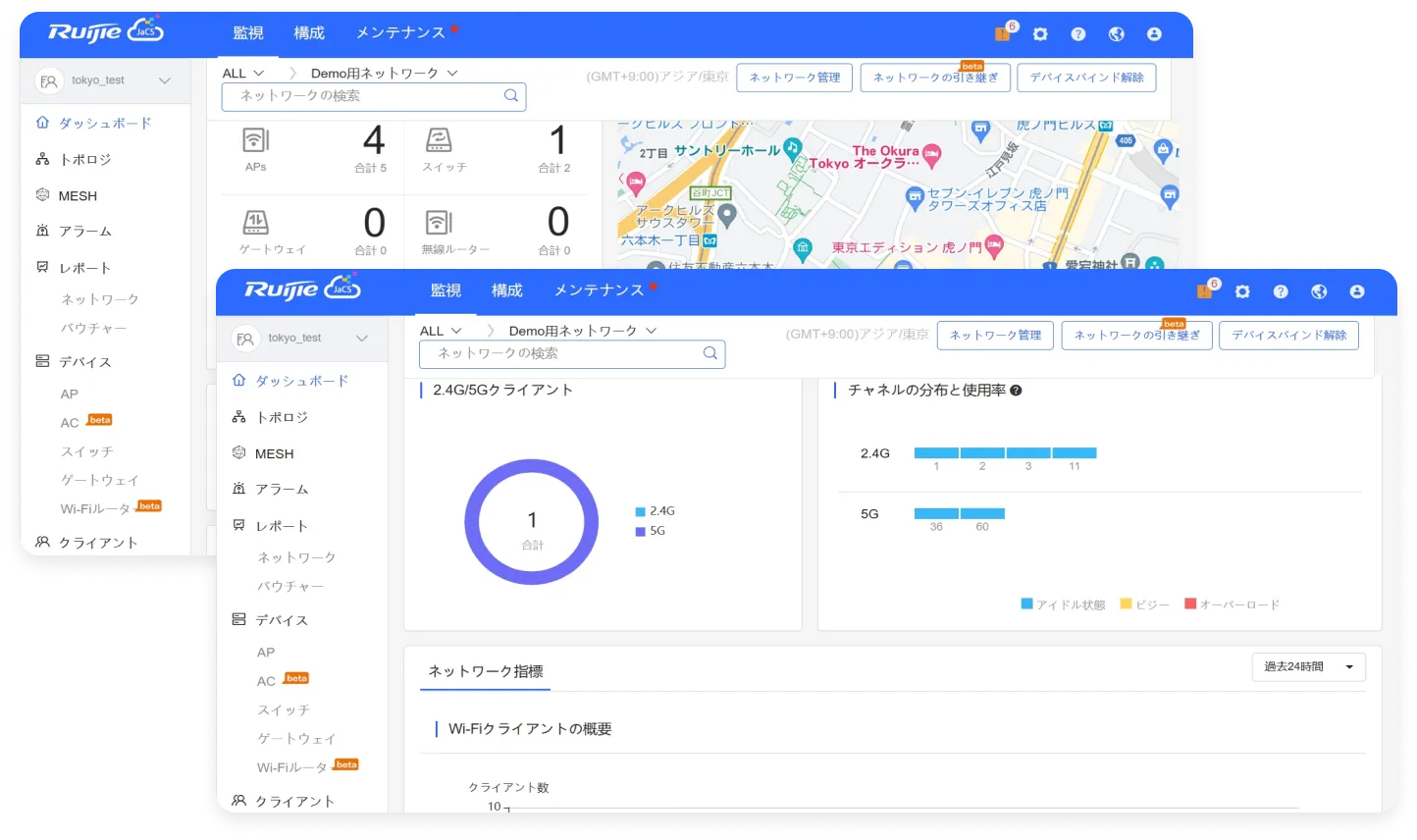The height and width of the screenshot is (840, 1417).
Task: Click the notification bell in the front window header
Action: point(1204,291)
